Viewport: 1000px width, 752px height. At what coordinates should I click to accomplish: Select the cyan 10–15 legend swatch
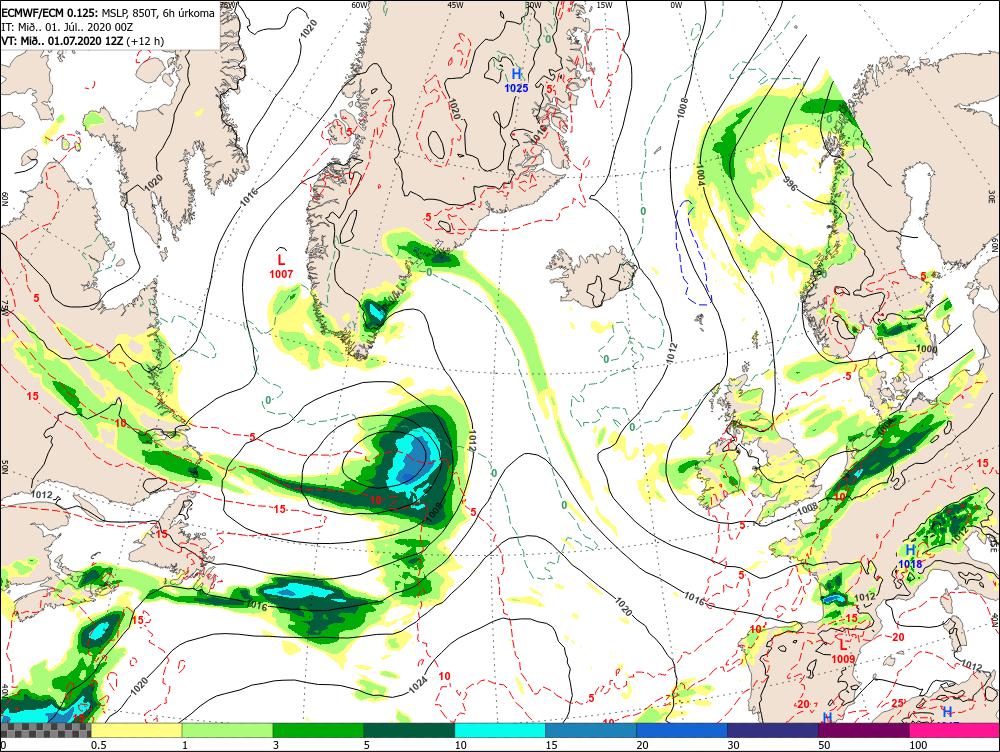500,730
